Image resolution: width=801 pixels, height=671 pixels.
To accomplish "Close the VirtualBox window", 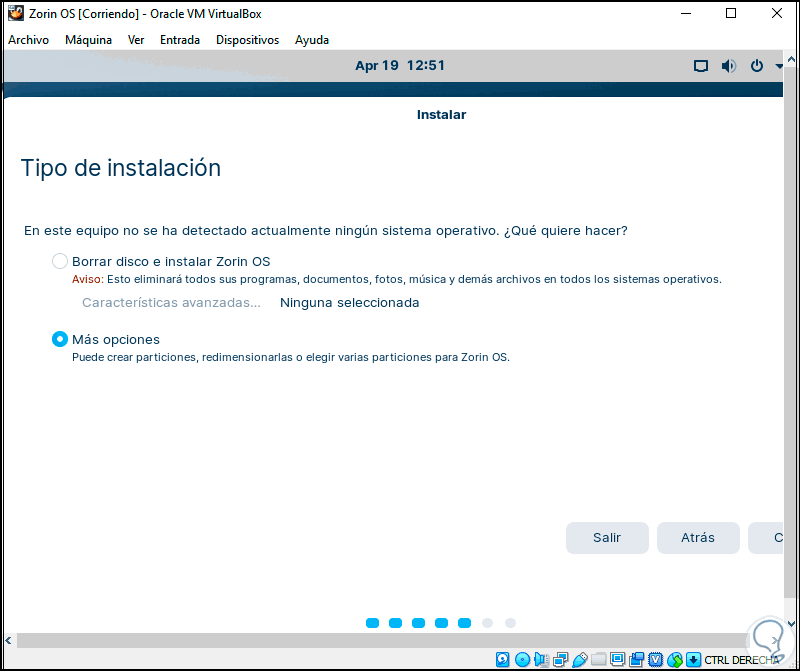I will tap(776, 13).
